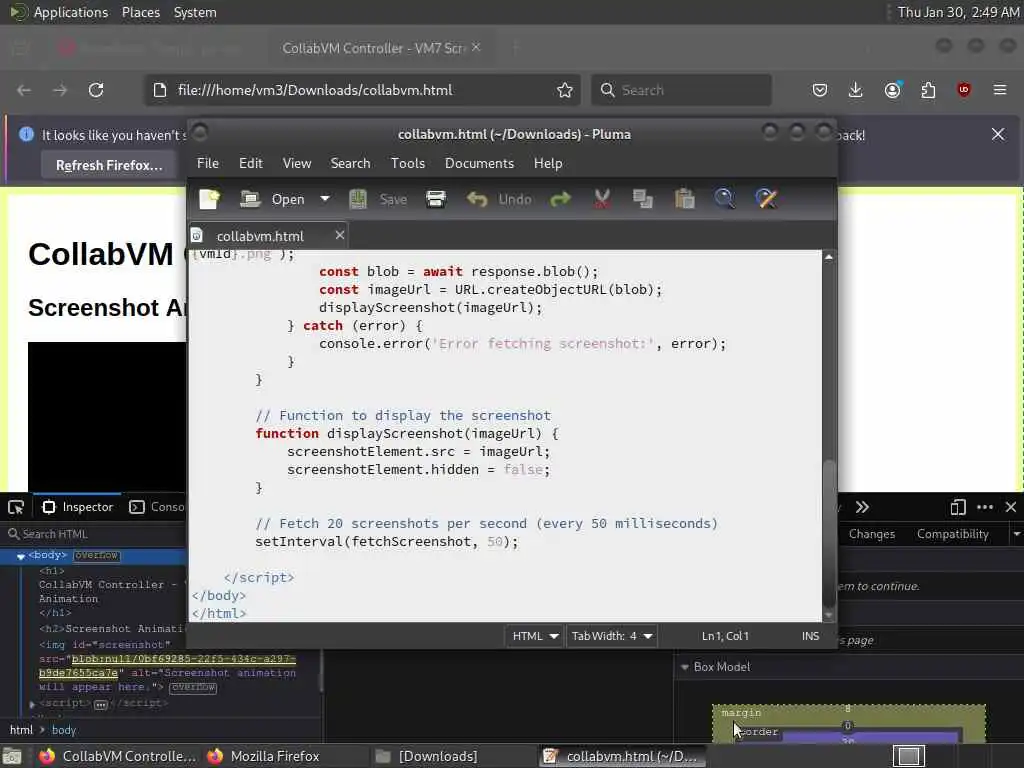Open the Tab Width dropdown in status bar
Viewport: 1024px width, 768px height.
pos(611,636)
